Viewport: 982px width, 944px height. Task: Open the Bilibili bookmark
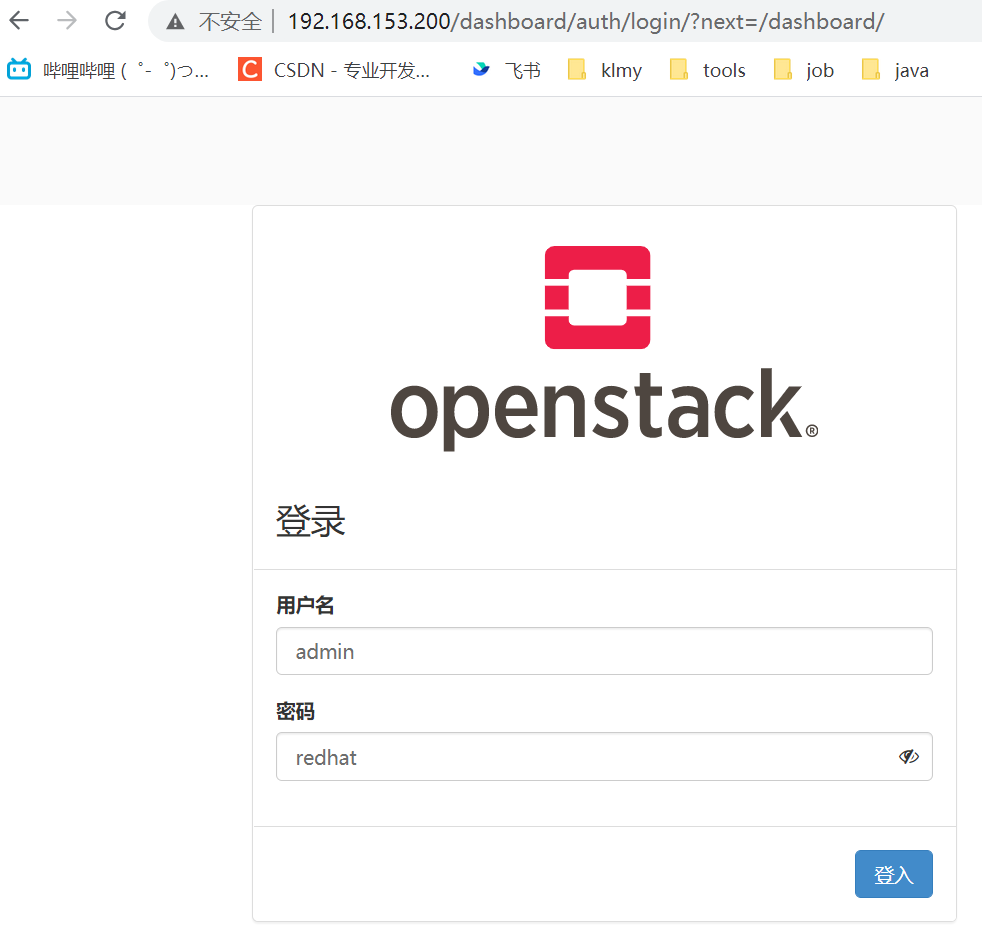108,70
